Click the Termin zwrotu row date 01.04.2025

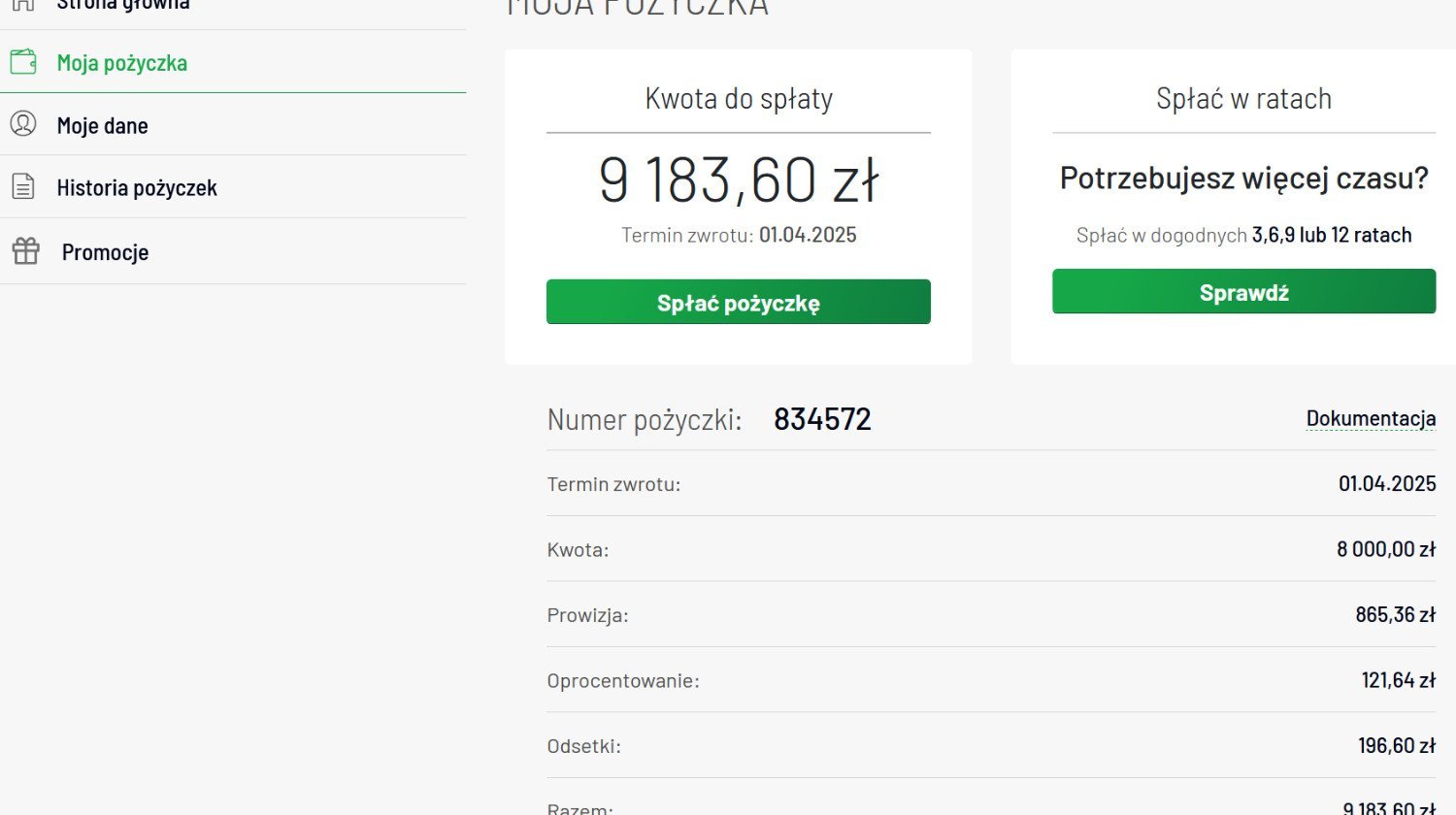[x=1387, y=483]
